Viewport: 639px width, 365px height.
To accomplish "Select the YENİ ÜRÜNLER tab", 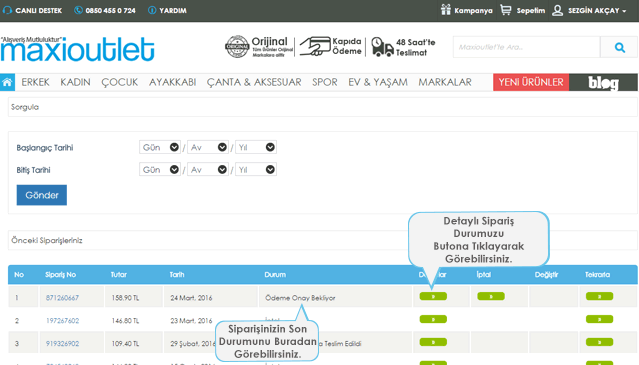I will (531, 82).
